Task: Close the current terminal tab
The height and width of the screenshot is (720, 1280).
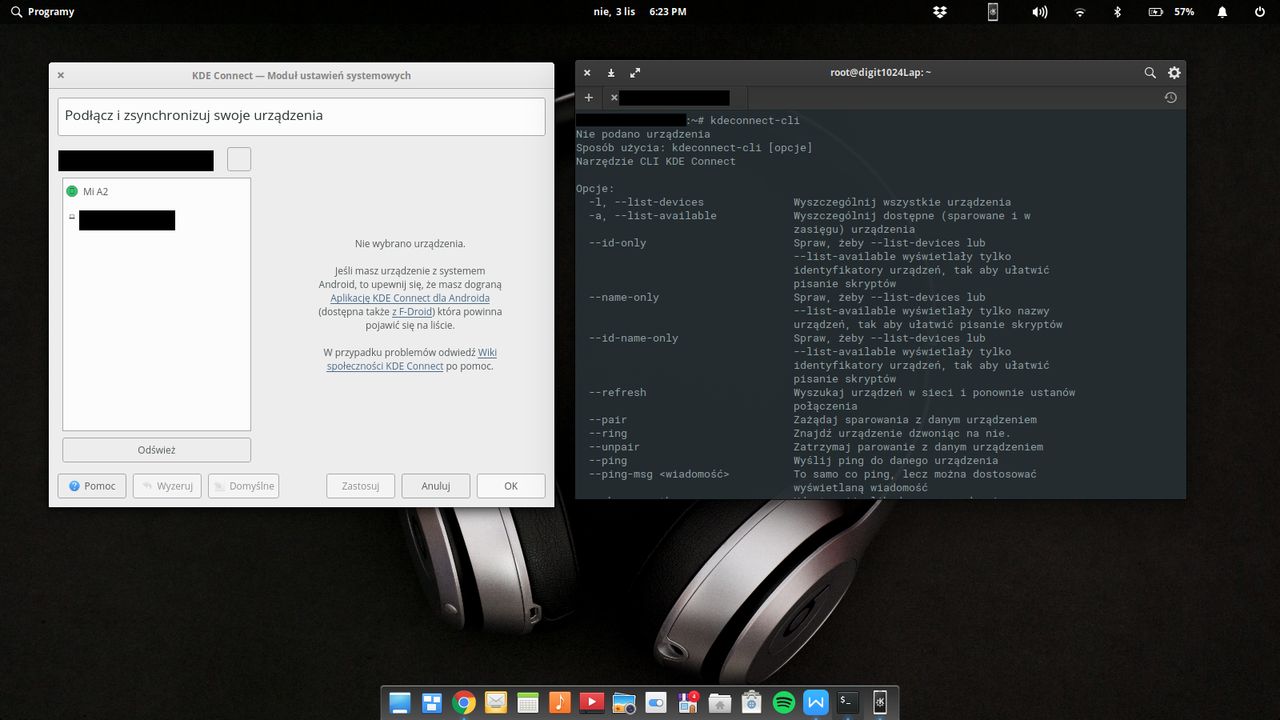Action: point(614,98)
